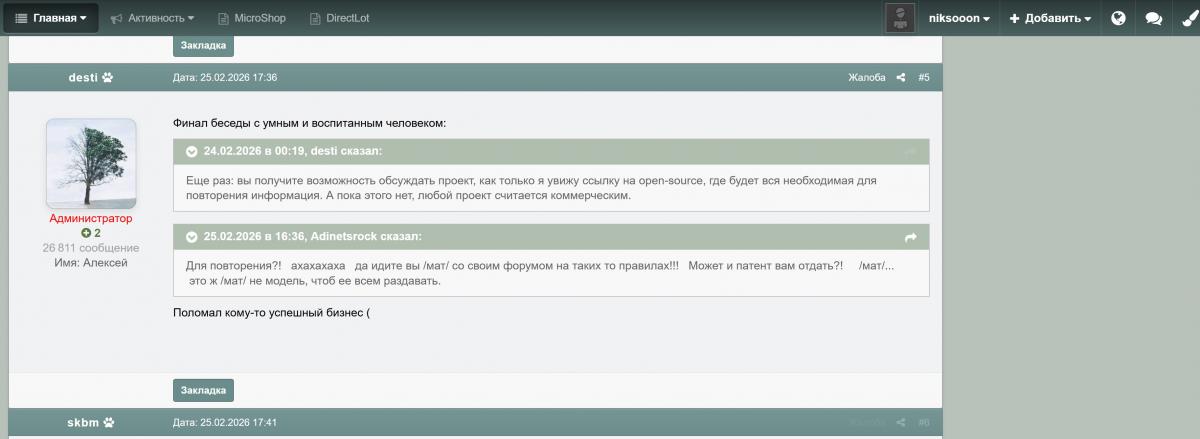
Task: Click the paw icon next to skbm
Action: 108,423
